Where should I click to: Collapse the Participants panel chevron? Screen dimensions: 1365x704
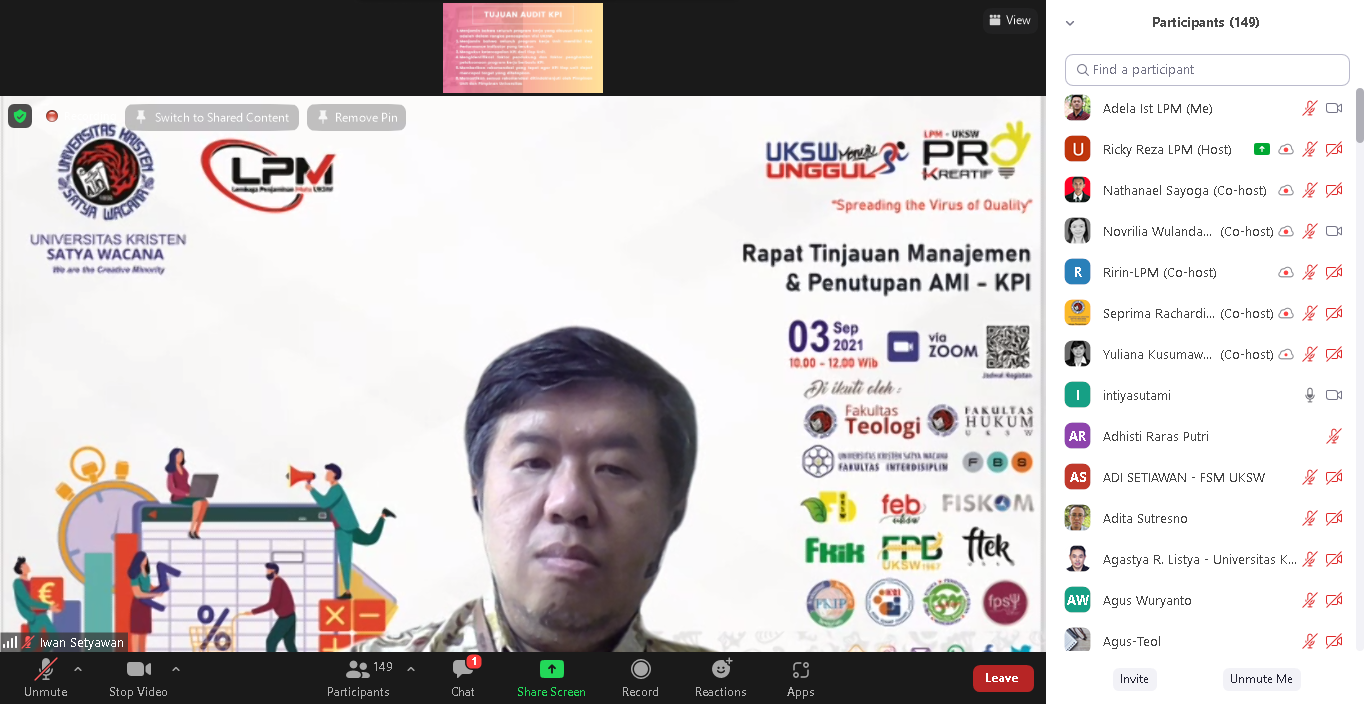pos(1070,23)
